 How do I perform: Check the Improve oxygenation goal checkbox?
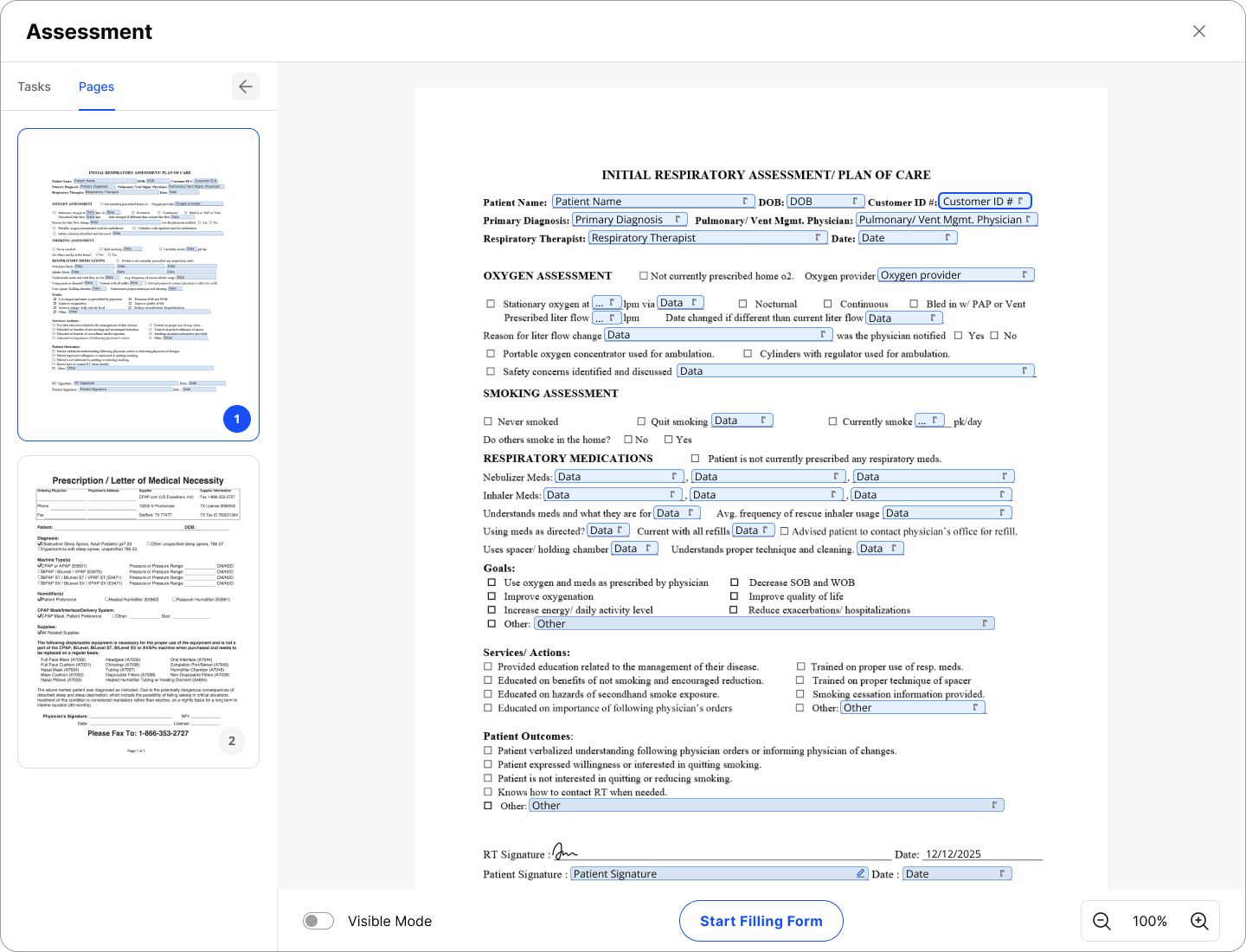491,596
